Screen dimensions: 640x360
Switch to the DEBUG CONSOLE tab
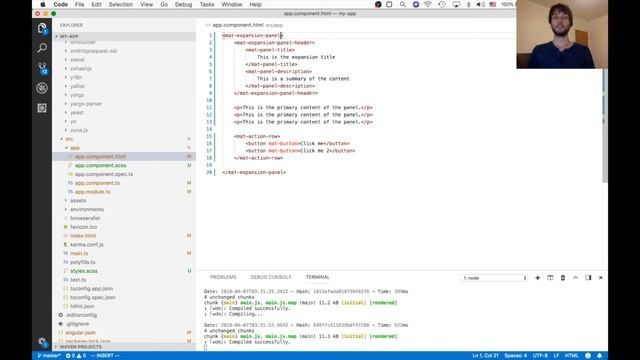tap(271, 277)
